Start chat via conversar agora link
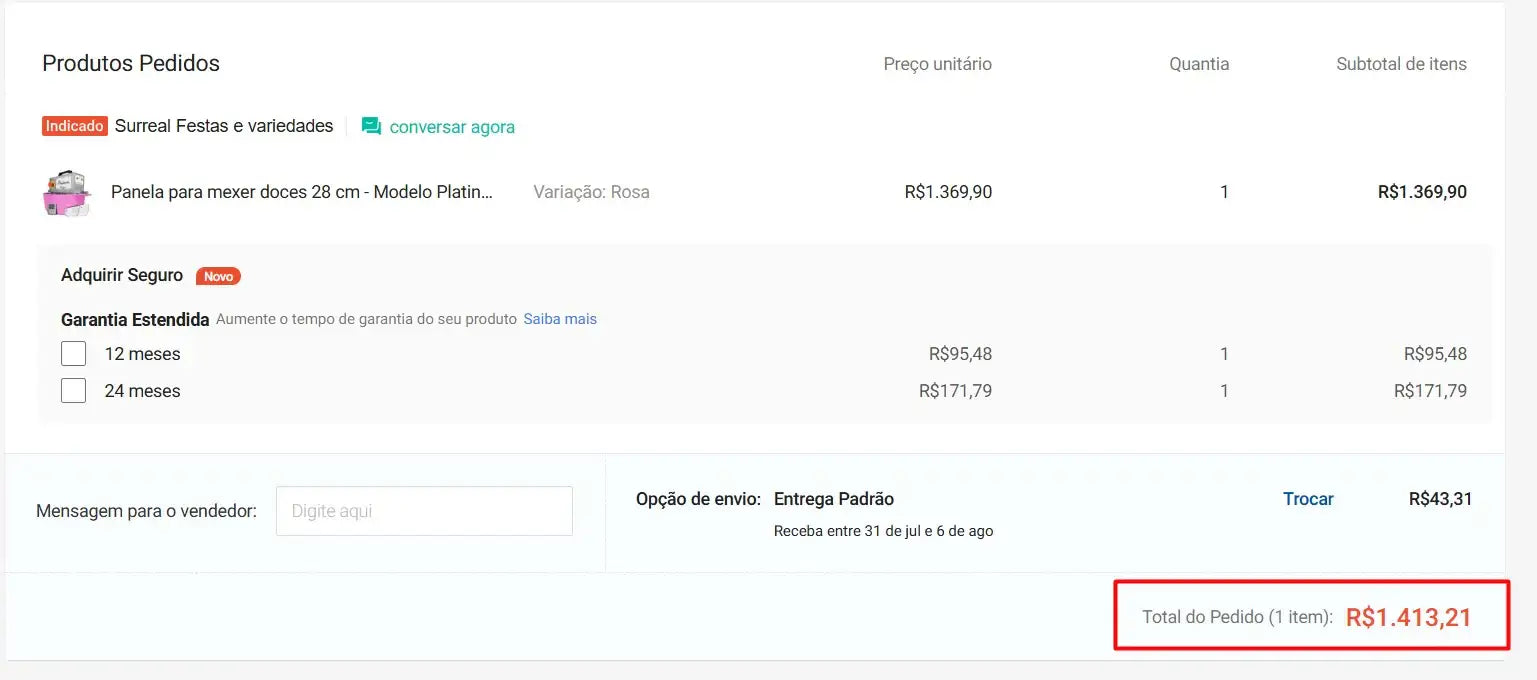The height and width of the screenshot is (680, 1537). point(452,127)
